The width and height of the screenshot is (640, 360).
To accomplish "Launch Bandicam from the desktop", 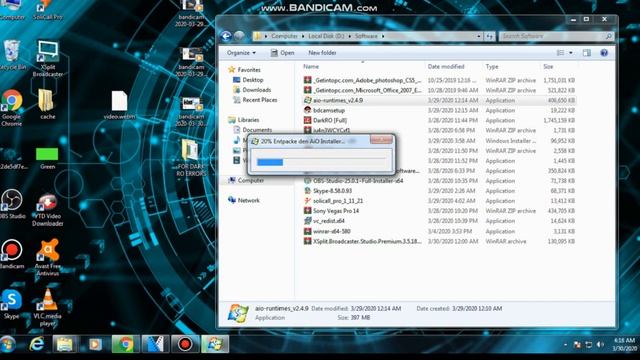I will pos(12,254).
